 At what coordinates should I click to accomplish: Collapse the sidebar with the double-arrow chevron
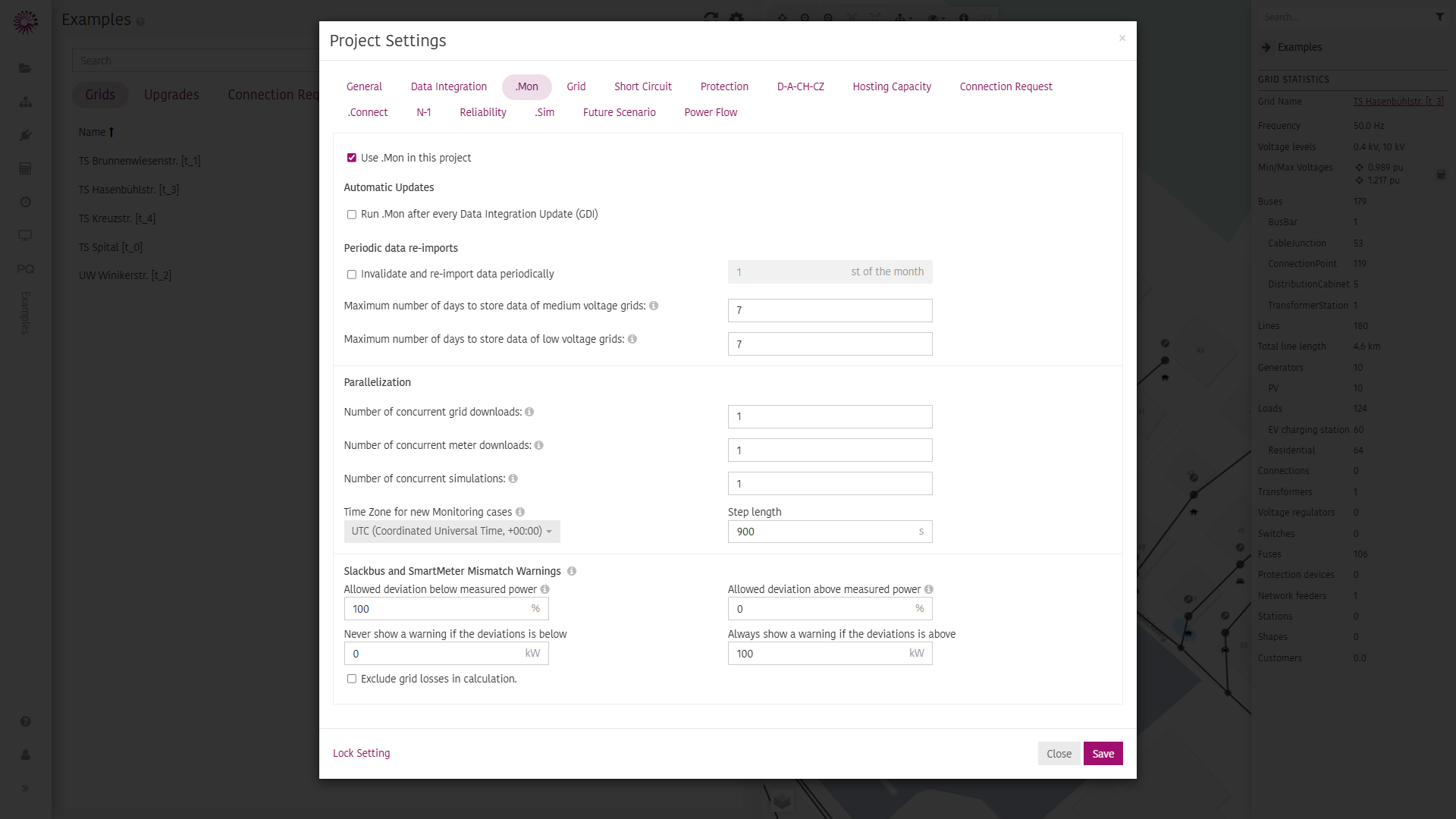pos(25,789)
